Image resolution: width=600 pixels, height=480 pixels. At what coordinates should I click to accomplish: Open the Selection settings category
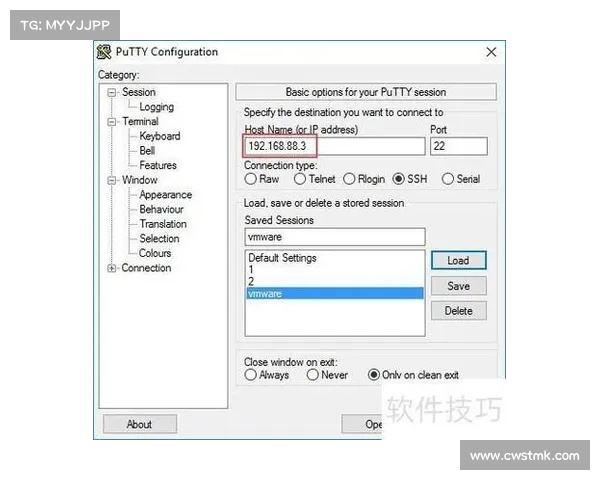(159, 238)
